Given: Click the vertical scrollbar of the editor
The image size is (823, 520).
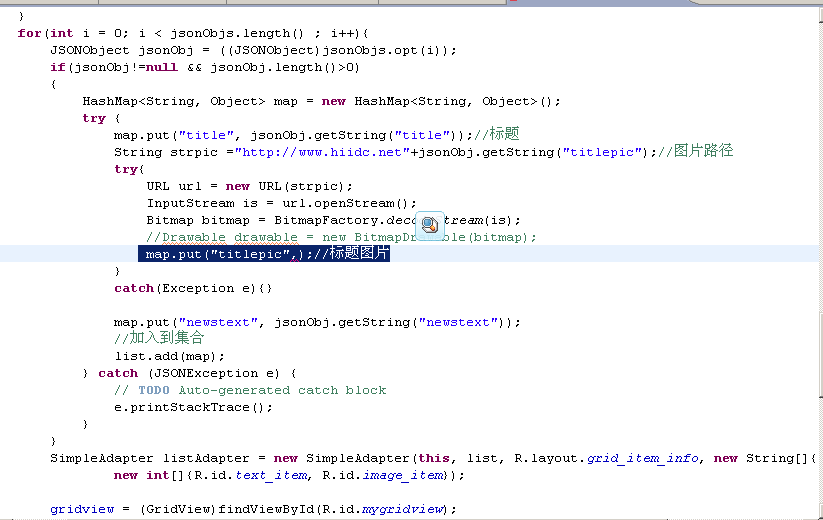Looking at the screenshot, I should tap(820, 262).
